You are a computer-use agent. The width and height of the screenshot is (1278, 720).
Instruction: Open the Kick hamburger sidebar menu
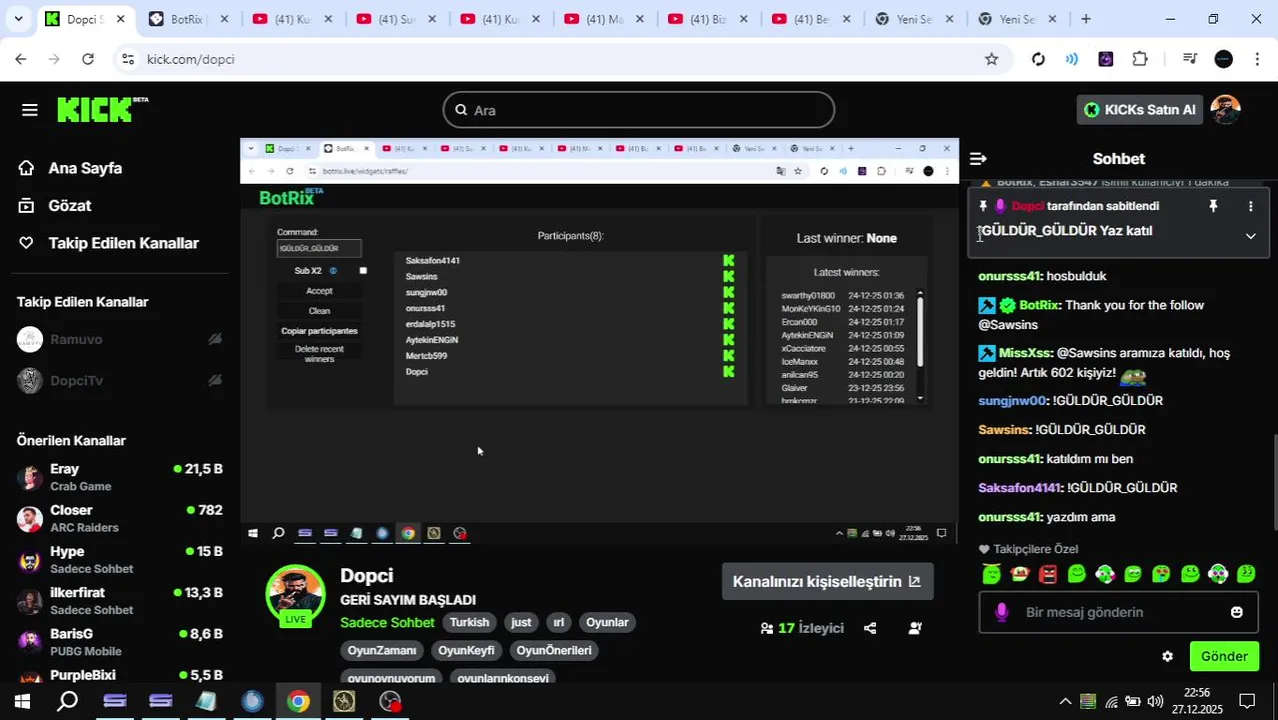(29, 110)
